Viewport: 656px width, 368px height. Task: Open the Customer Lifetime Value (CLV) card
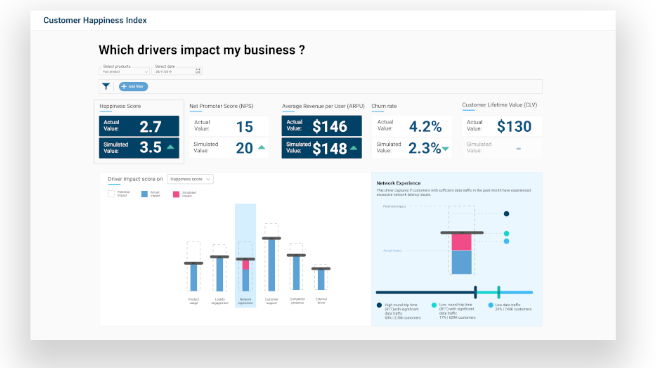click(x=502, y=130)
